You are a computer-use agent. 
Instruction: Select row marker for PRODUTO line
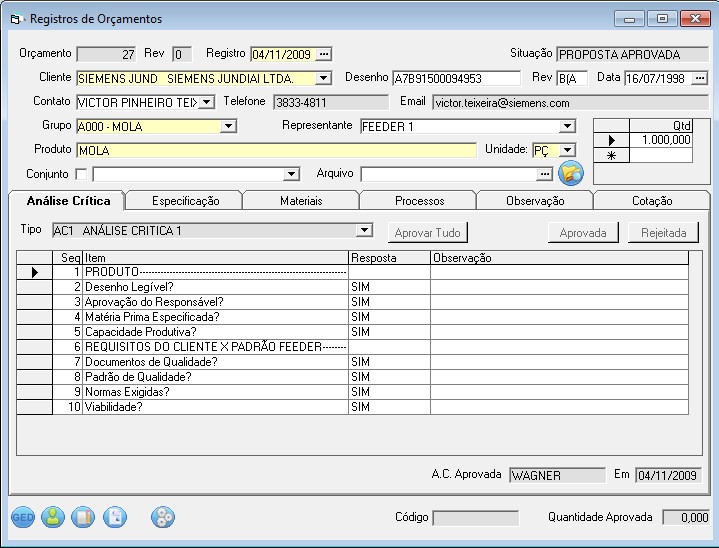pos(35,272)
